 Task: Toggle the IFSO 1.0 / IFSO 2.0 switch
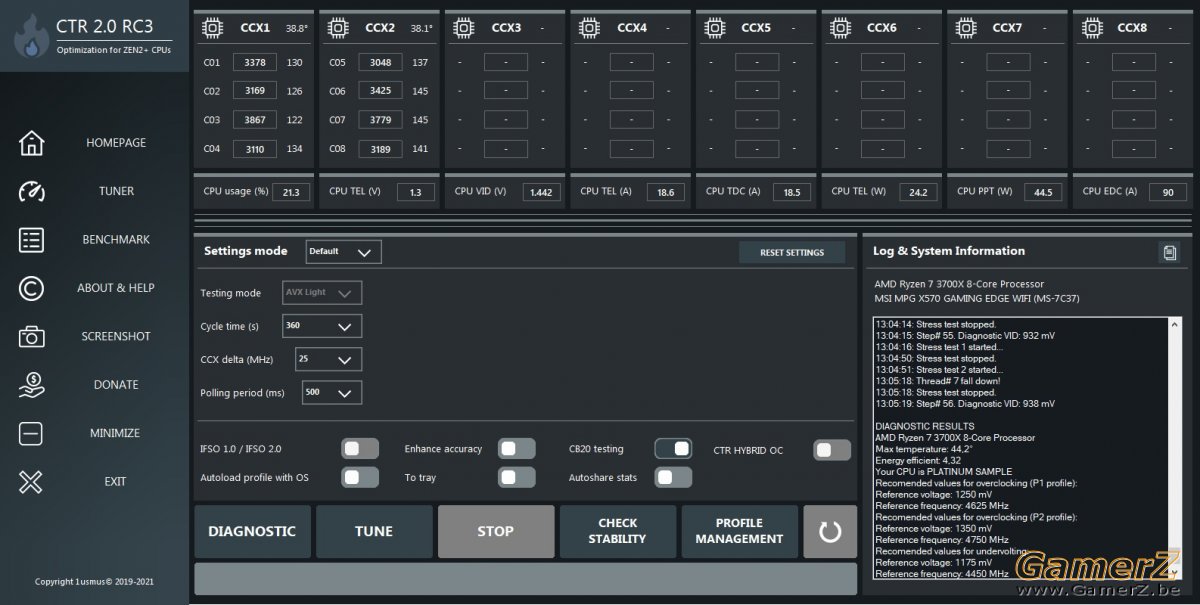pyautogui.click(x=360, y=449)
